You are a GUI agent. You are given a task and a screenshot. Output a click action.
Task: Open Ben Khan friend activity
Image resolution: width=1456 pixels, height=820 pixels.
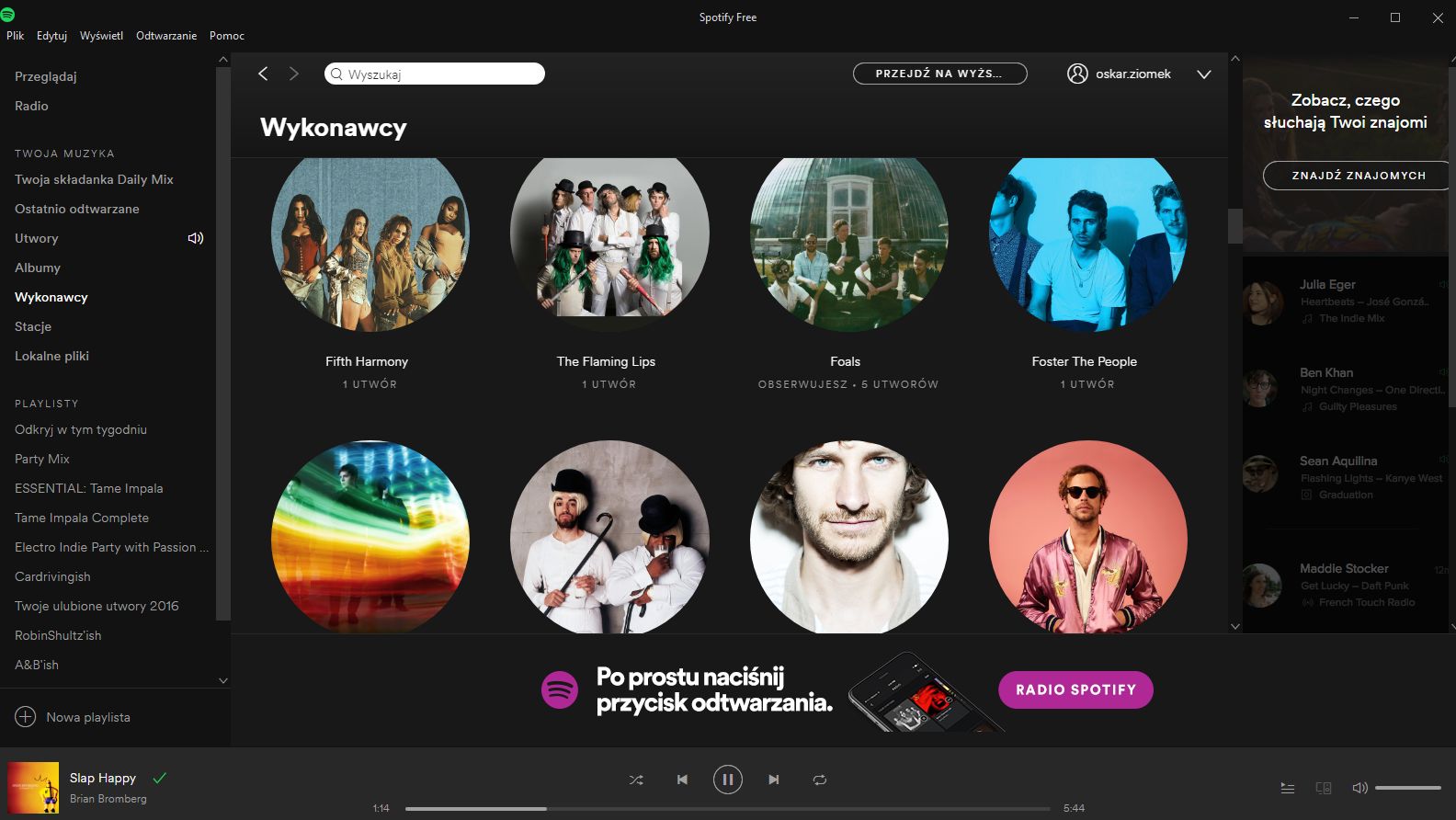click(x=1346, y=390)
